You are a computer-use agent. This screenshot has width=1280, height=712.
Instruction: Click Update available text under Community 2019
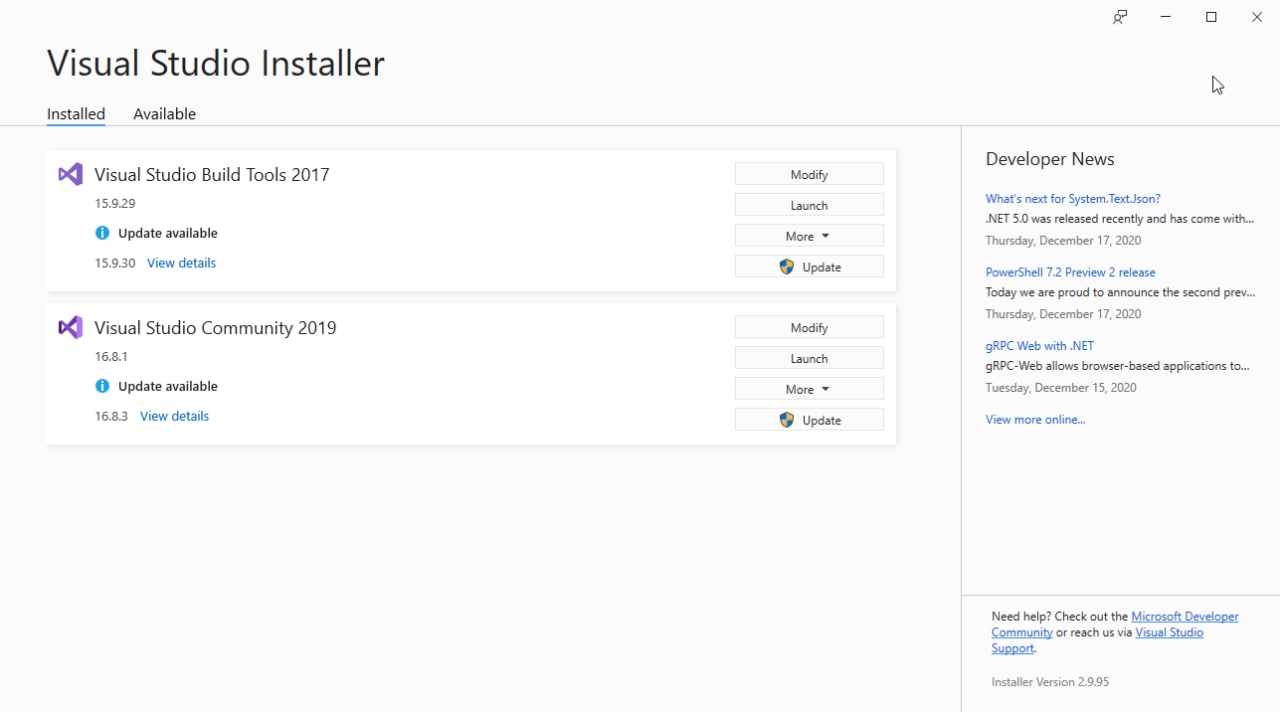click(x=167, y=386)
